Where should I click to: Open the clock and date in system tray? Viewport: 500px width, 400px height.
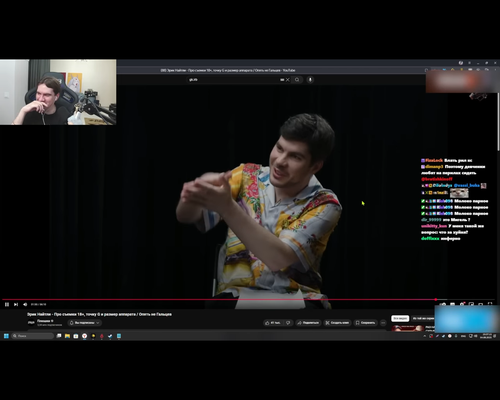click(486, 336)
